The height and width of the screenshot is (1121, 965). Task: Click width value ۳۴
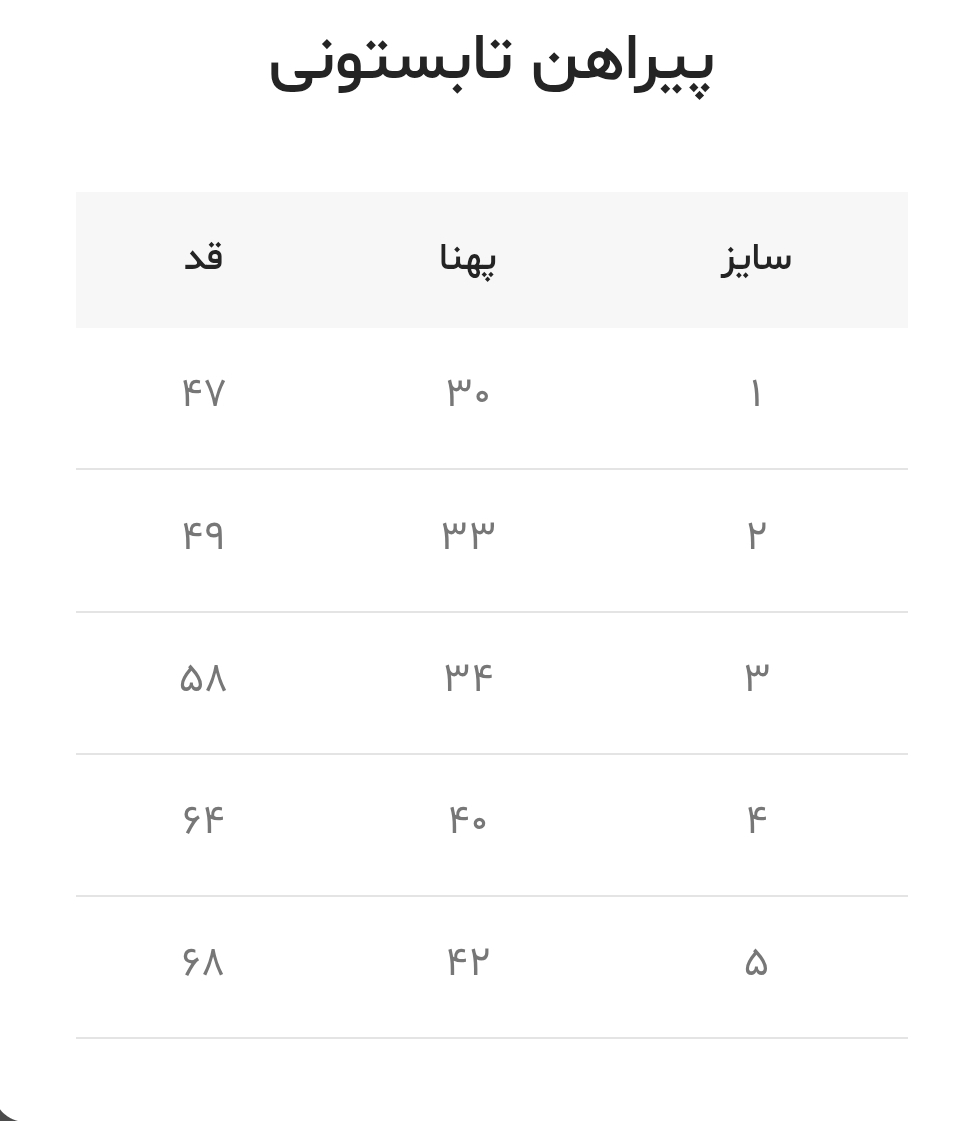[467, 677]
